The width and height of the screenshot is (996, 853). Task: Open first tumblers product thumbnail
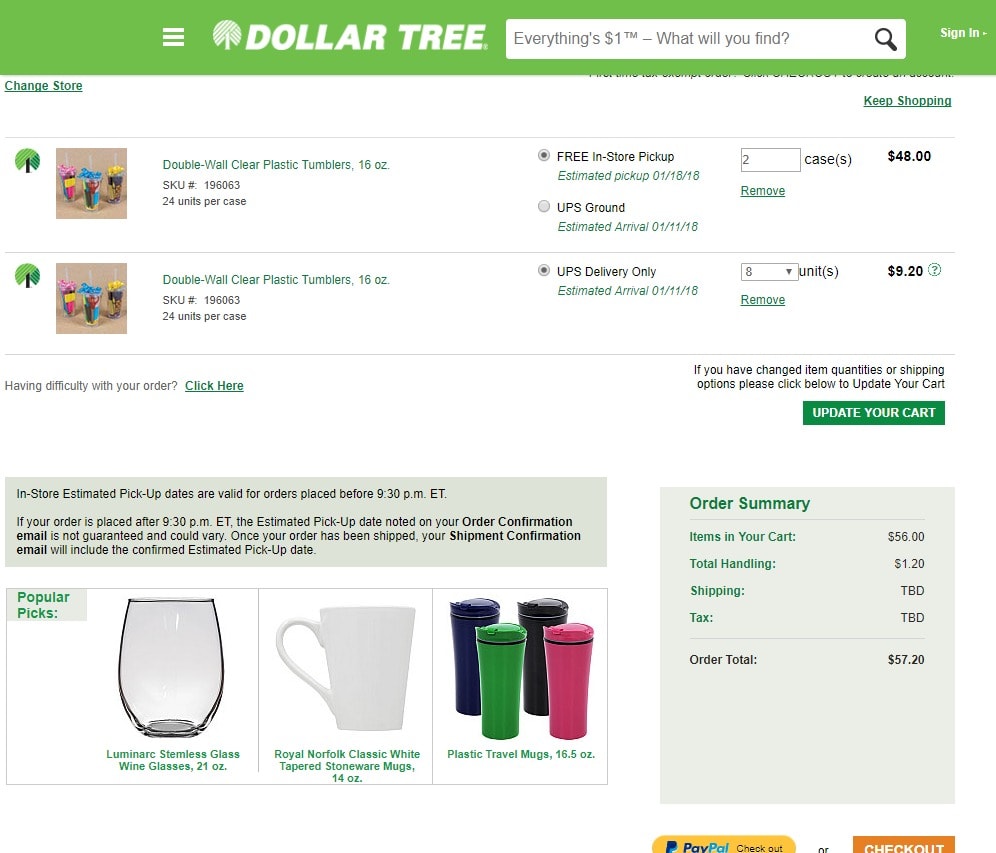click(x=91, y=184)
